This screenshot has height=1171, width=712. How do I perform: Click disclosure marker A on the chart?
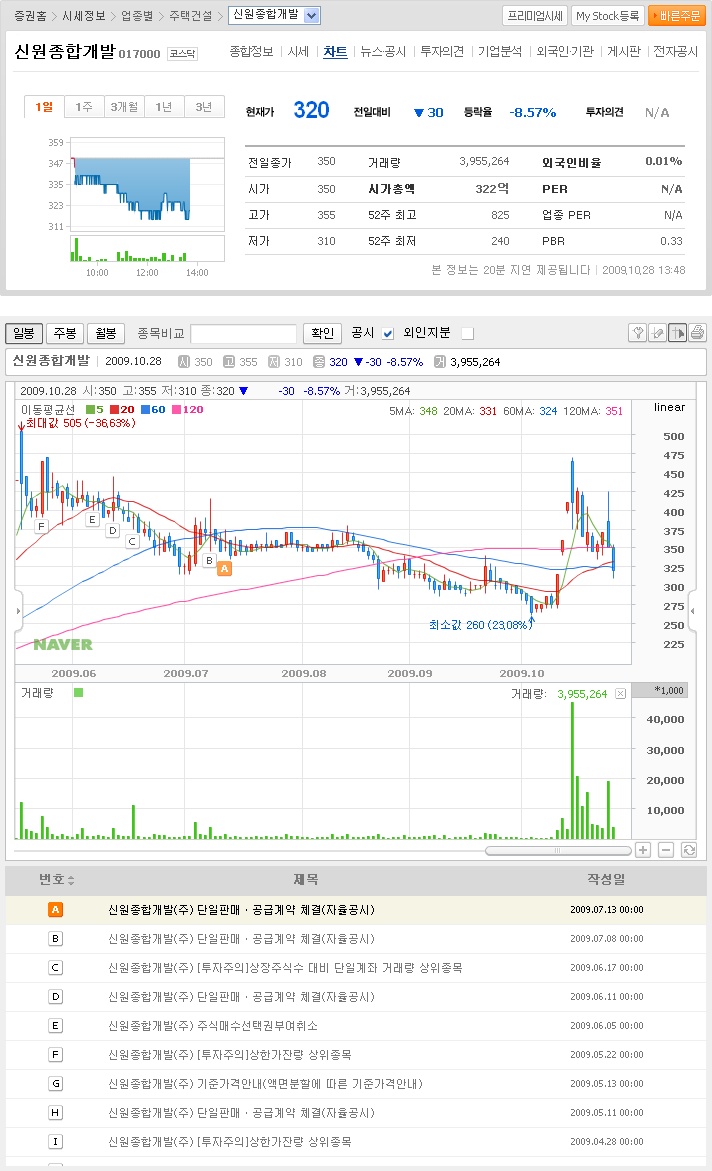coord(224,568)
